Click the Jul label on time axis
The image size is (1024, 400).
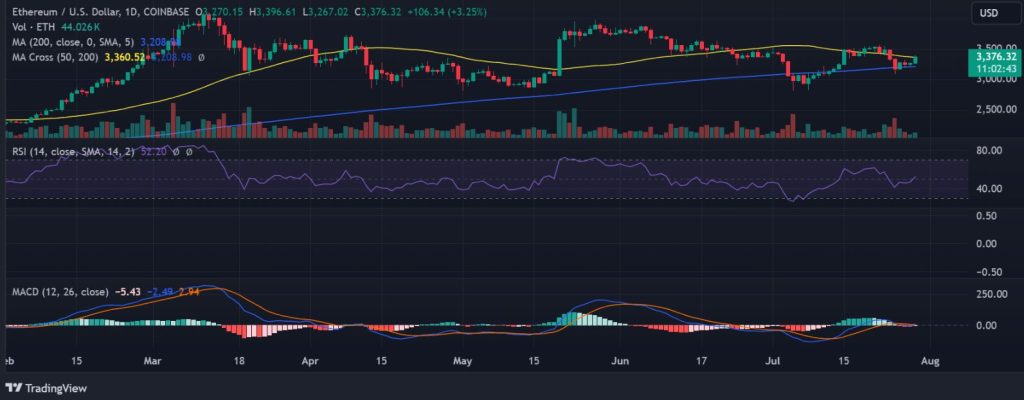point(775,361)
